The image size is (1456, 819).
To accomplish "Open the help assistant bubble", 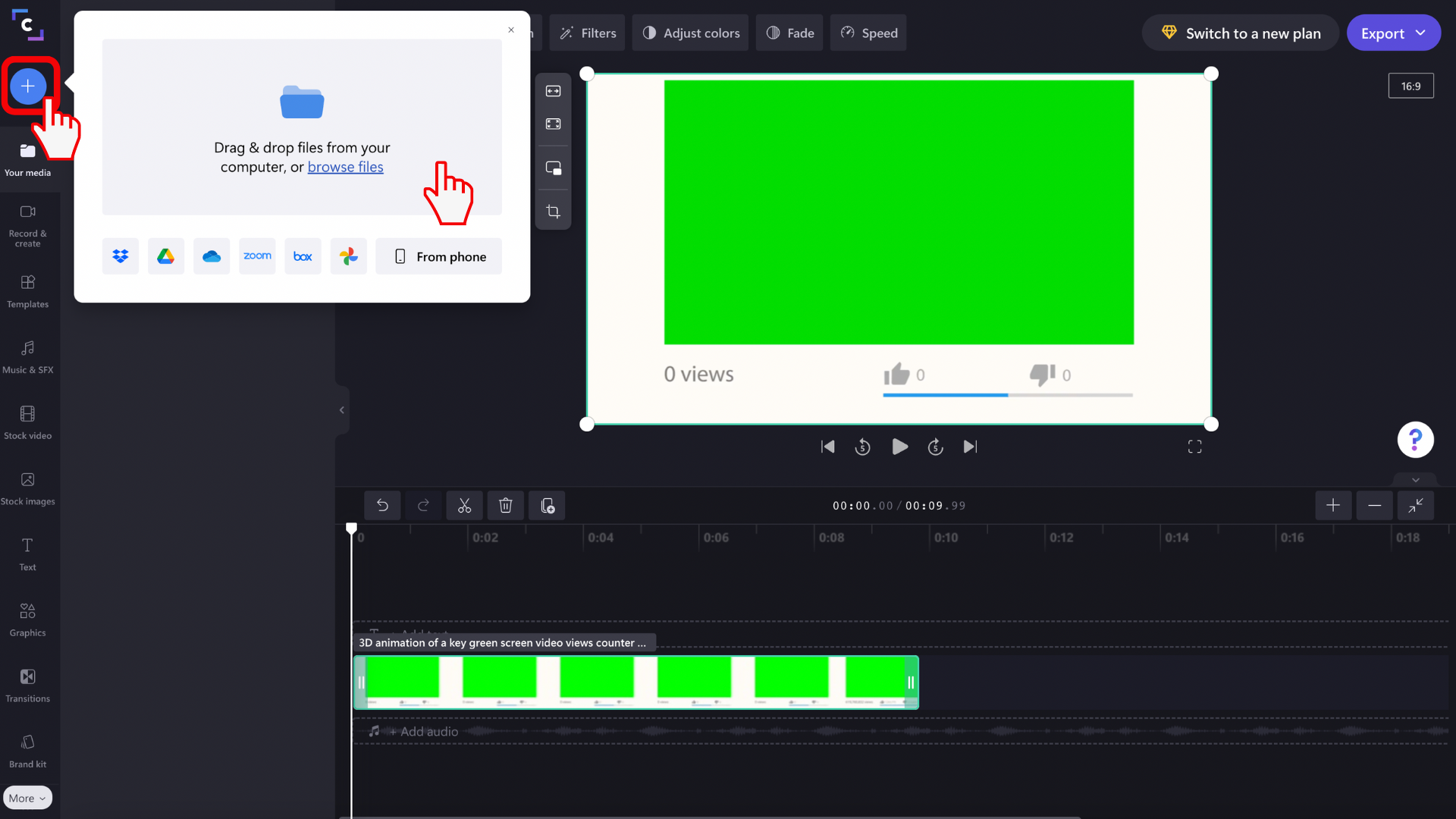I will (x=1415, y=440).
